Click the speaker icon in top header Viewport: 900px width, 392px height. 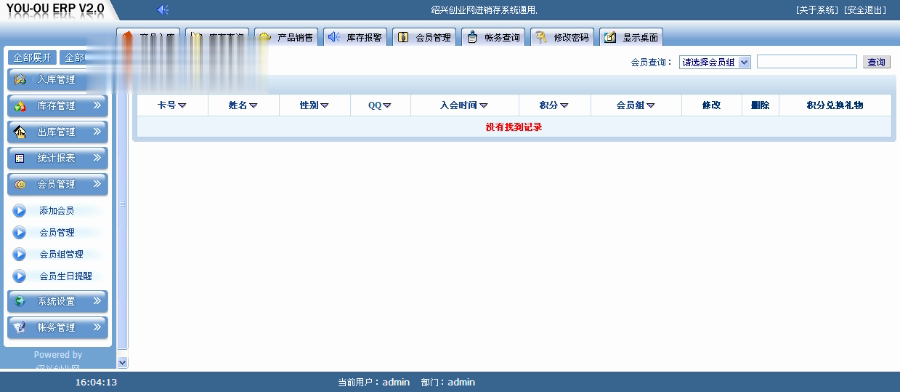[163, 10]
